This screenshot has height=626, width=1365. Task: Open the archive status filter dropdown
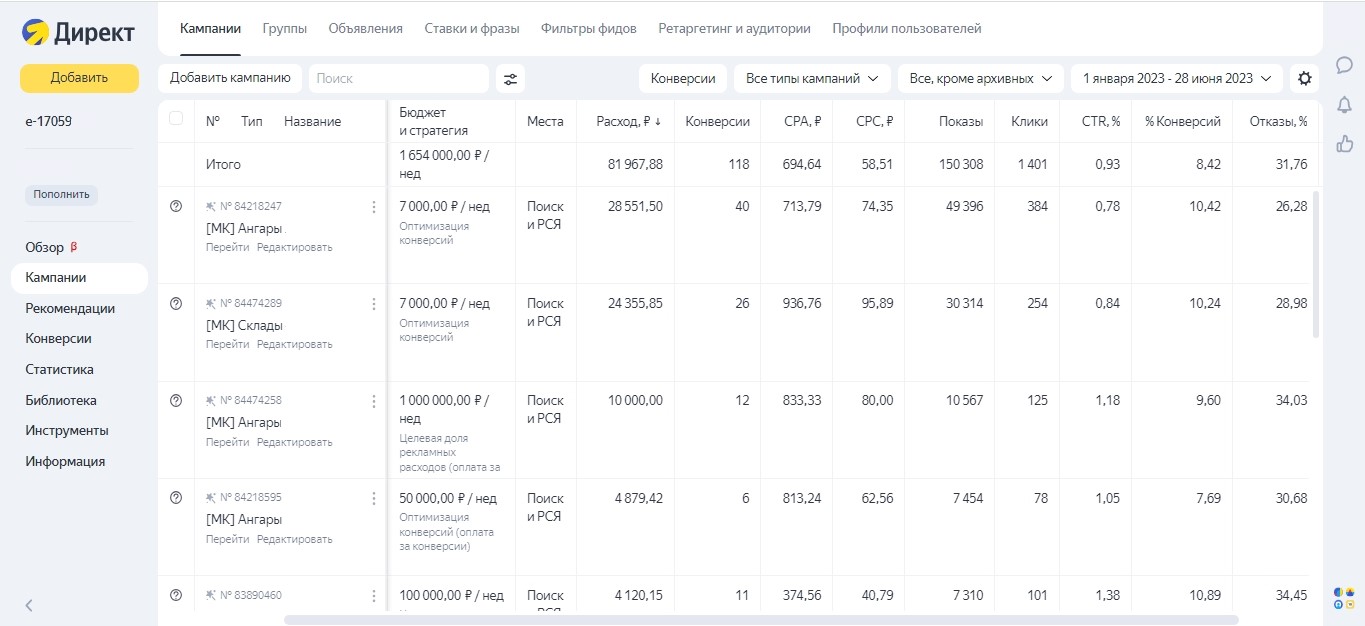coord(980,78)
